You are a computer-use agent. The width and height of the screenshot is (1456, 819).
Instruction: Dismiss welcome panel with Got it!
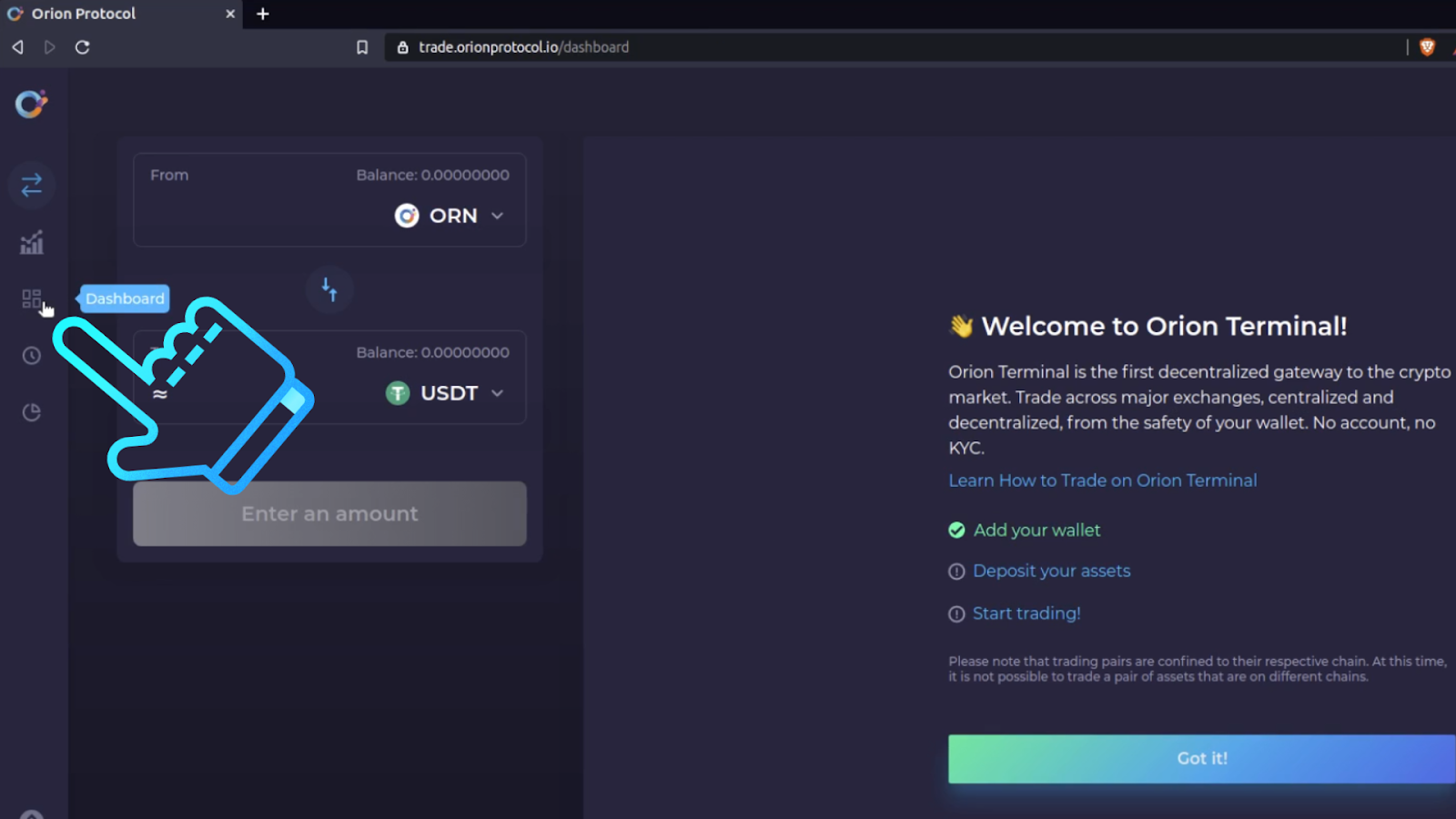click(1202, 759)
